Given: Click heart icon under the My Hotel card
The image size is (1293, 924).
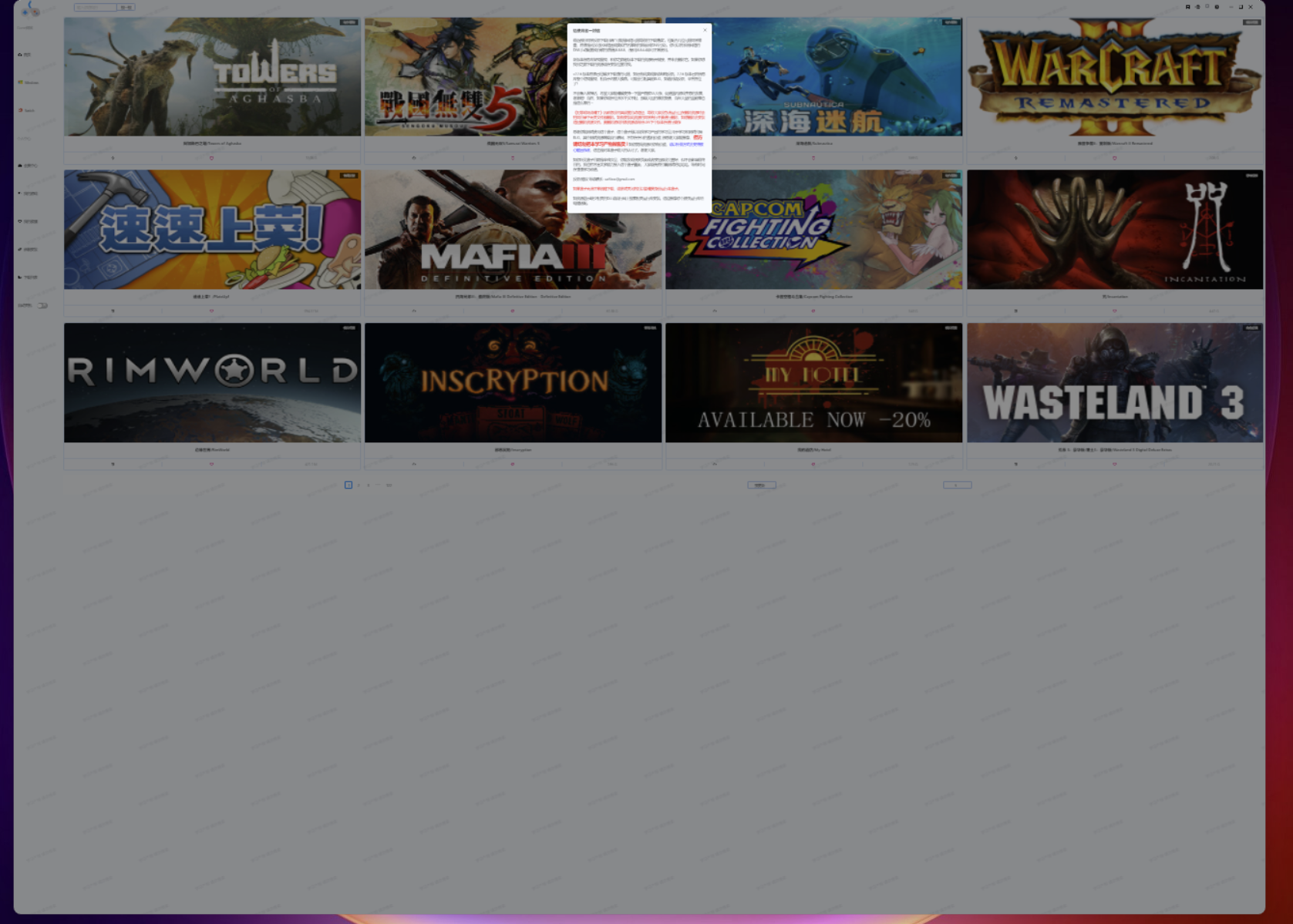Looking at the screenshot, I should (x=813, y=464).
